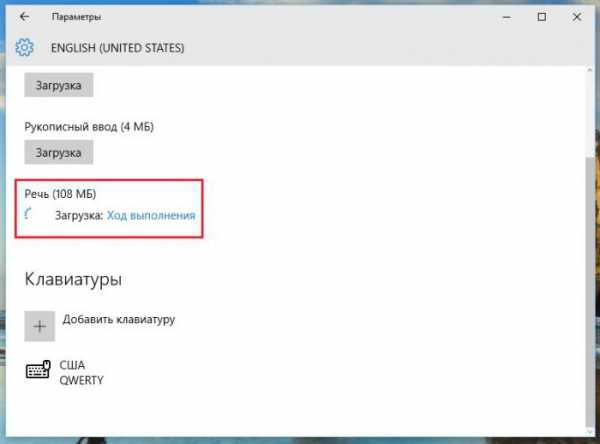The image size is (600, 444).
Task: Select the keyboard icon next to США
Action: pyautogui.click(x=39, y=372)
